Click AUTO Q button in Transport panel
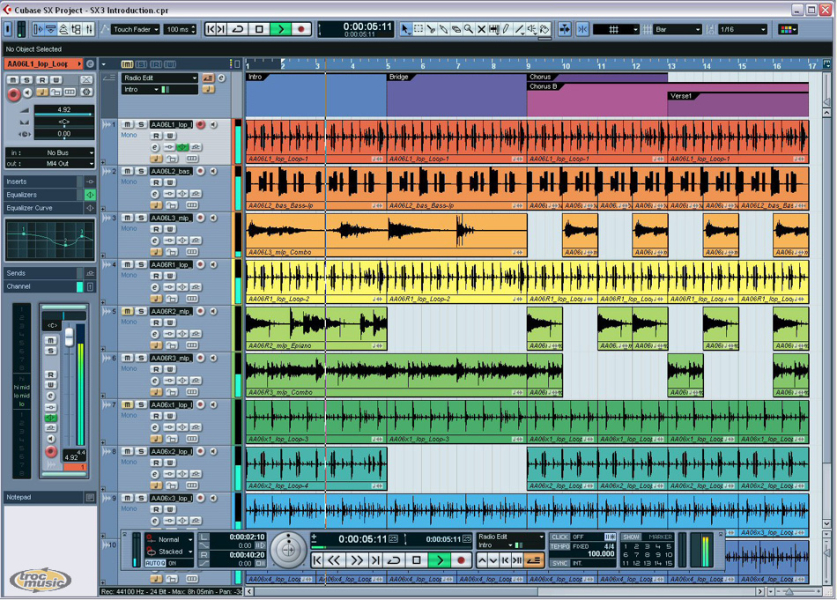 155,563
